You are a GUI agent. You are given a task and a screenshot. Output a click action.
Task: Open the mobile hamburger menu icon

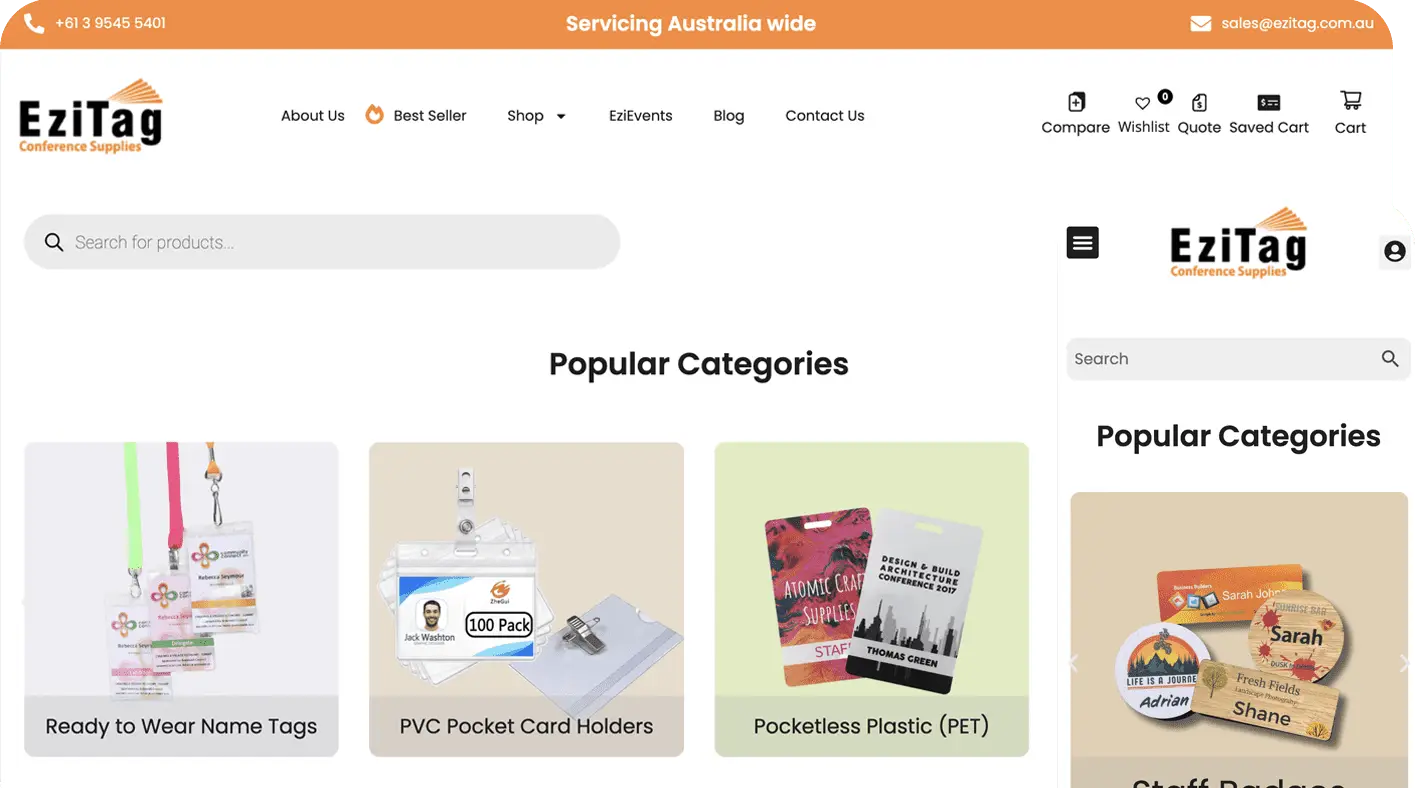[1083, 242]
